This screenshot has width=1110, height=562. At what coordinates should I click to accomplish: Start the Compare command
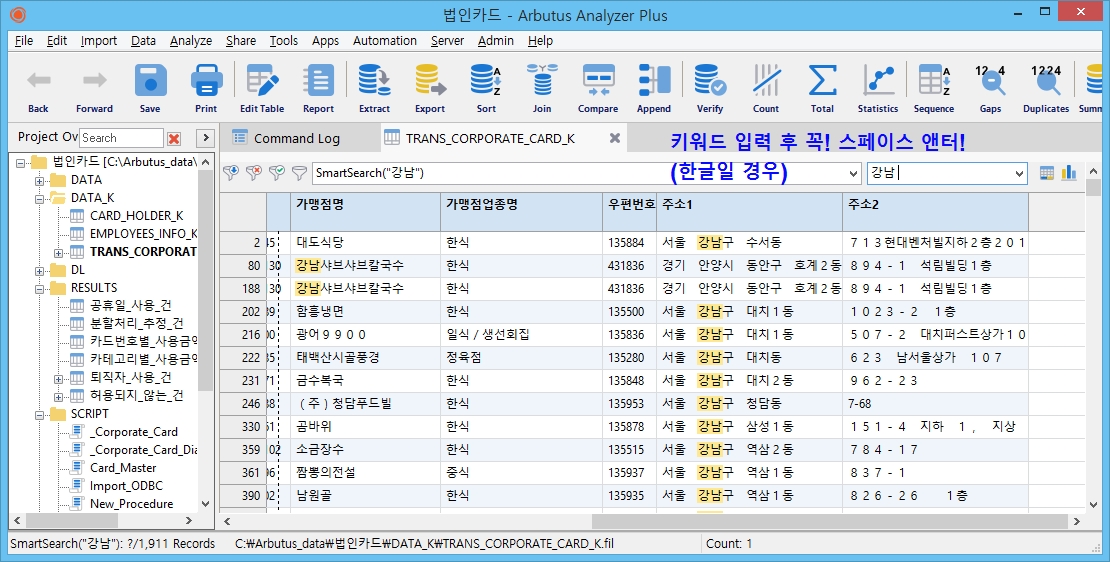click(597, 88)
